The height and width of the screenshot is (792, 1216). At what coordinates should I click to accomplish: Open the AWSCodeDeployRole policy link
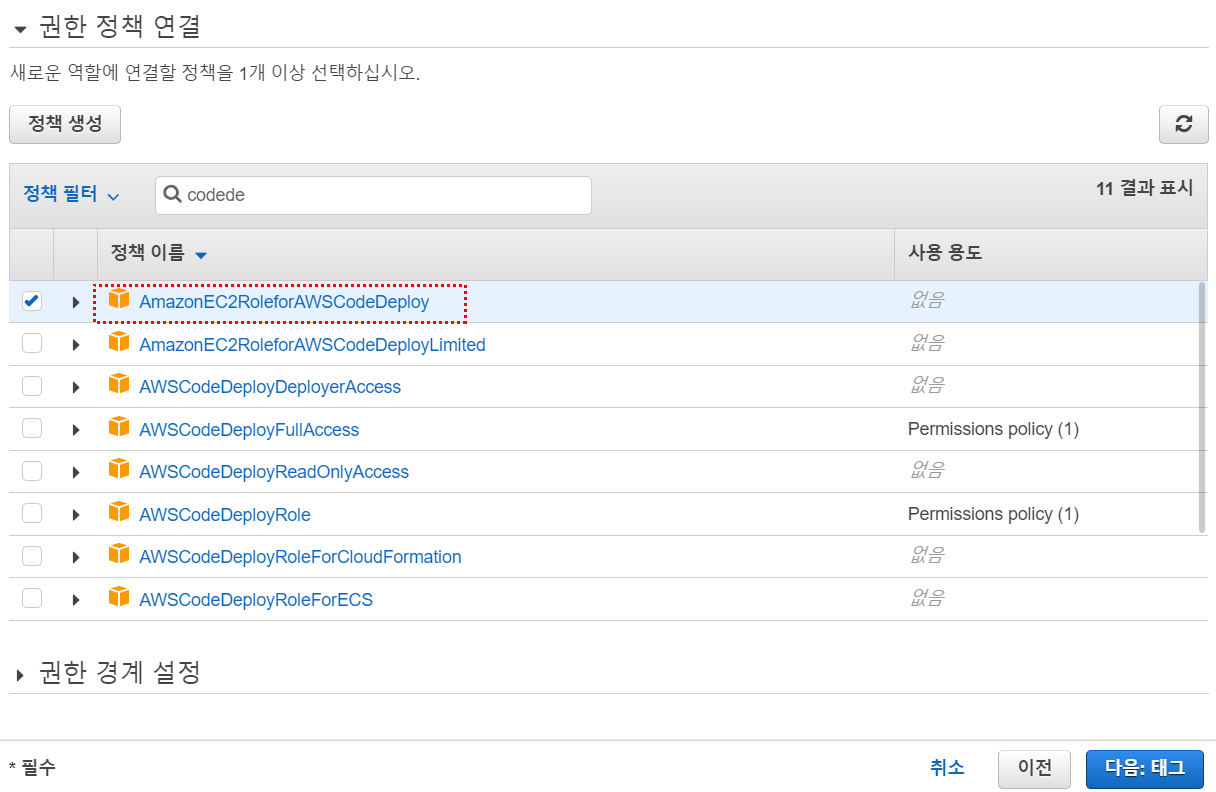point(225,515)
